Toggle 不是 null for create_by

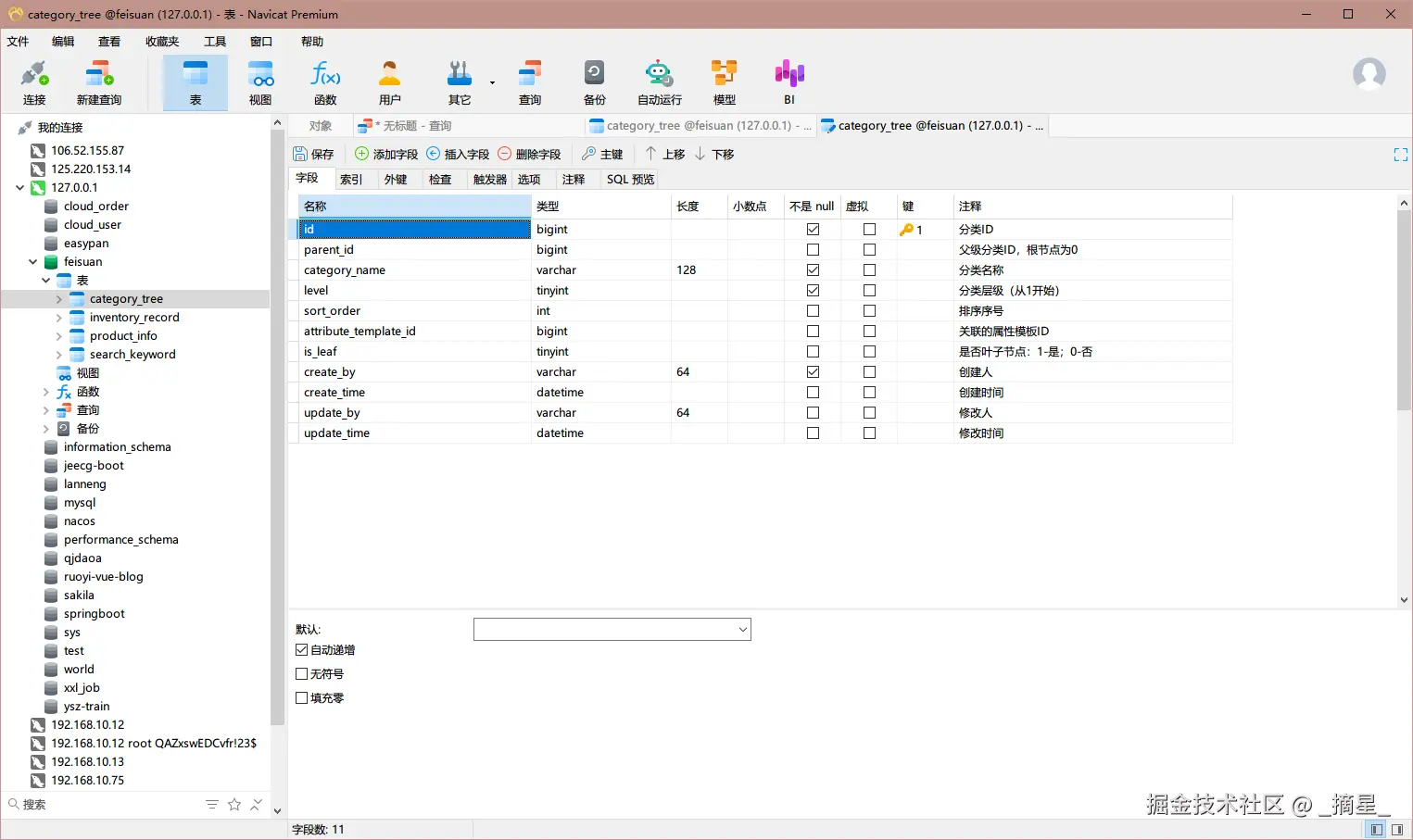click(813, 372)
